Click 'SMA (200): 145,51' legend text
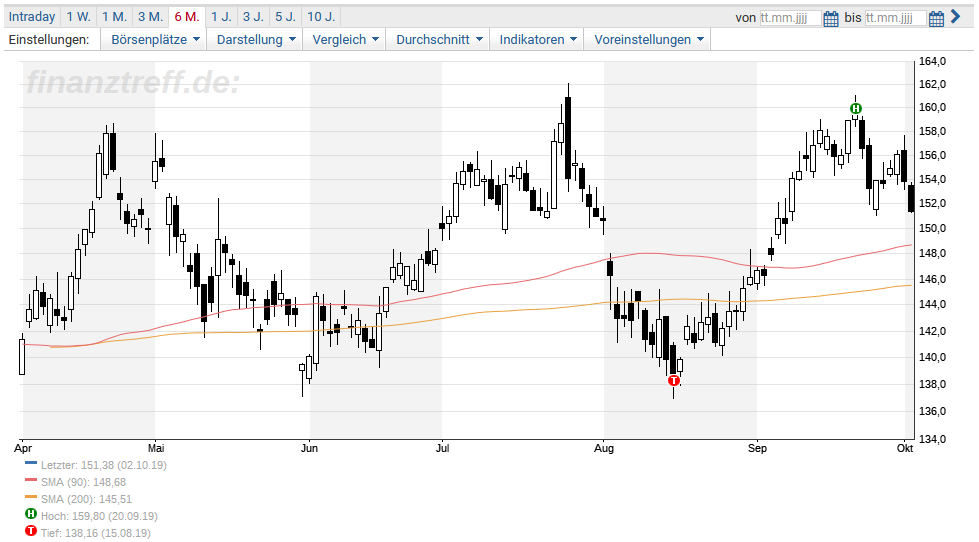 (86, 499)
